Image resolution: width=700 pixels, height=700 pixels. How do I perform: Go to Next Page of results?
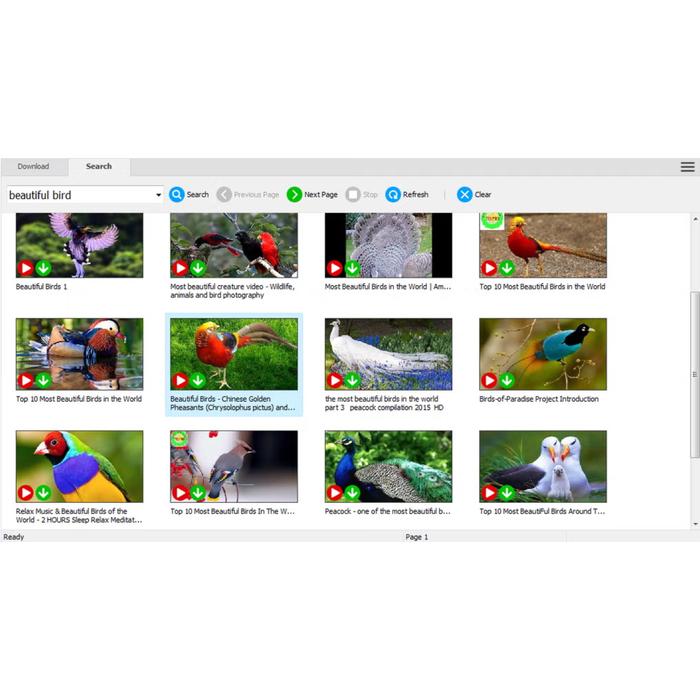click(295, 195)
